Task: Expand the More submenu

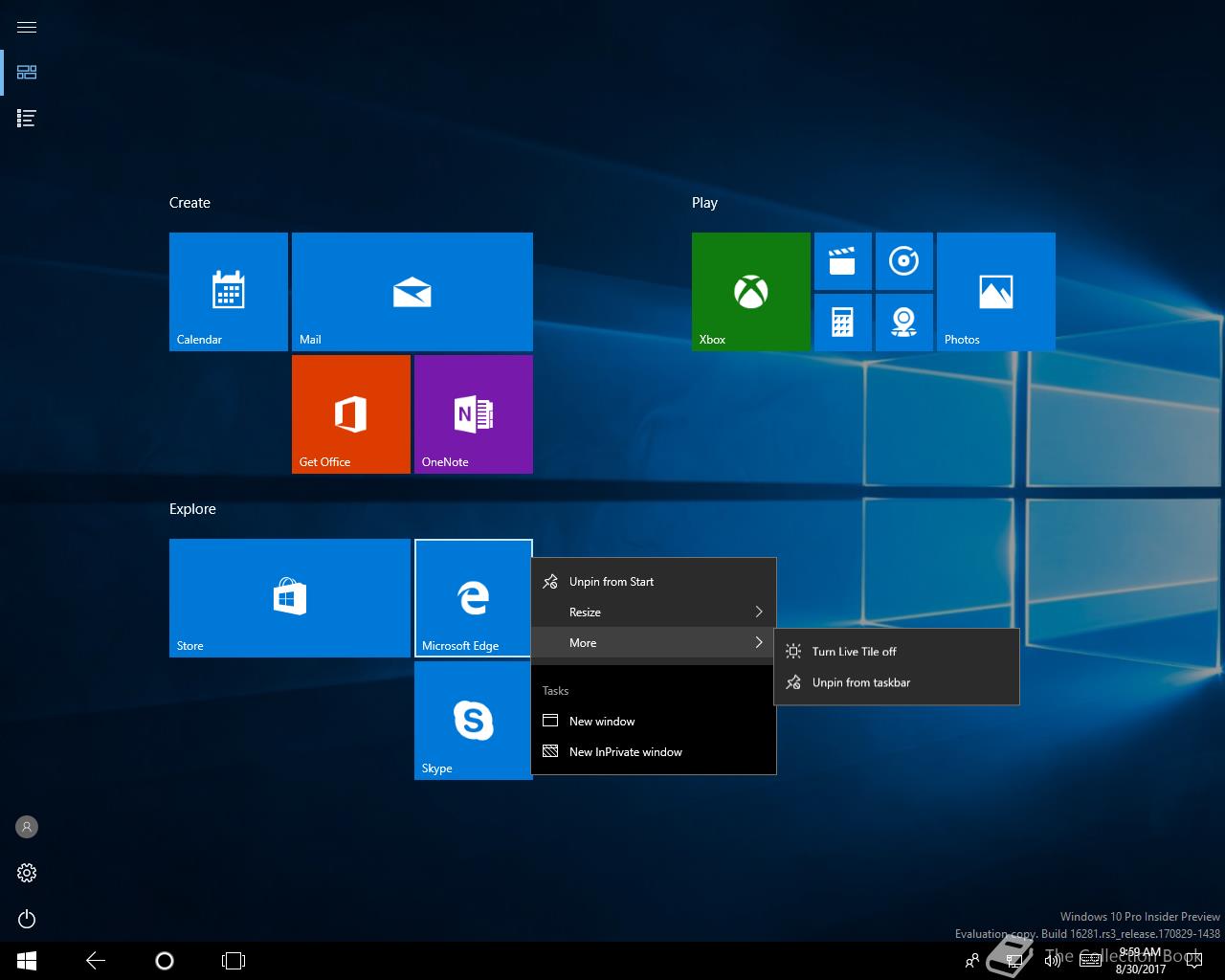Action: pos(654,642)
